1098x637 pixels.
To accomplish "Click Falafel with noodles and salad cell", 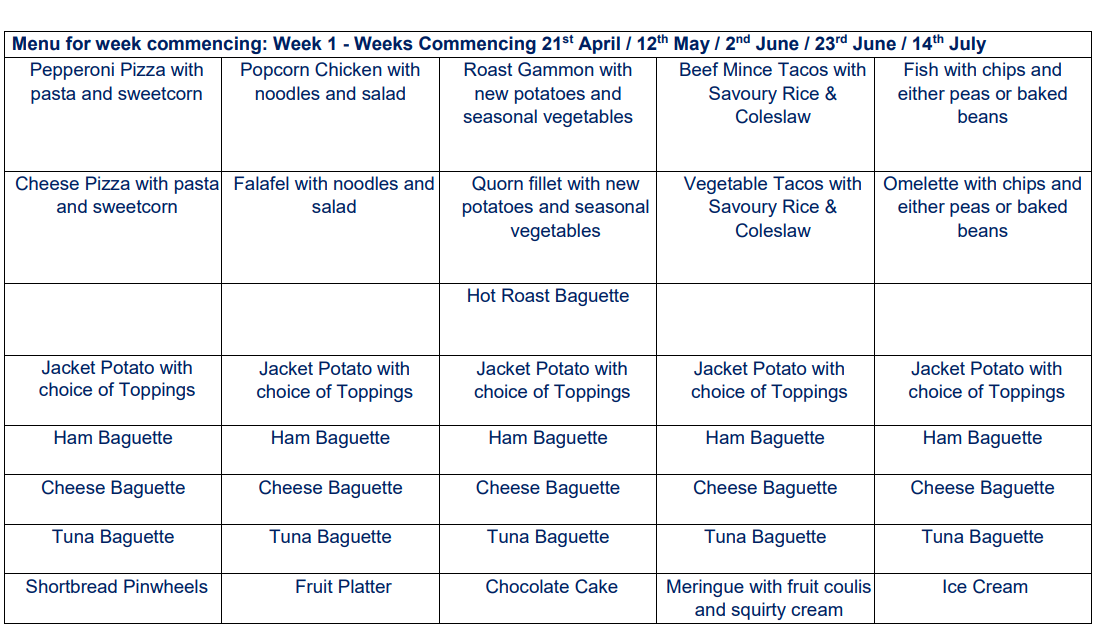I will pyautogui.click(x=331, y=228).
